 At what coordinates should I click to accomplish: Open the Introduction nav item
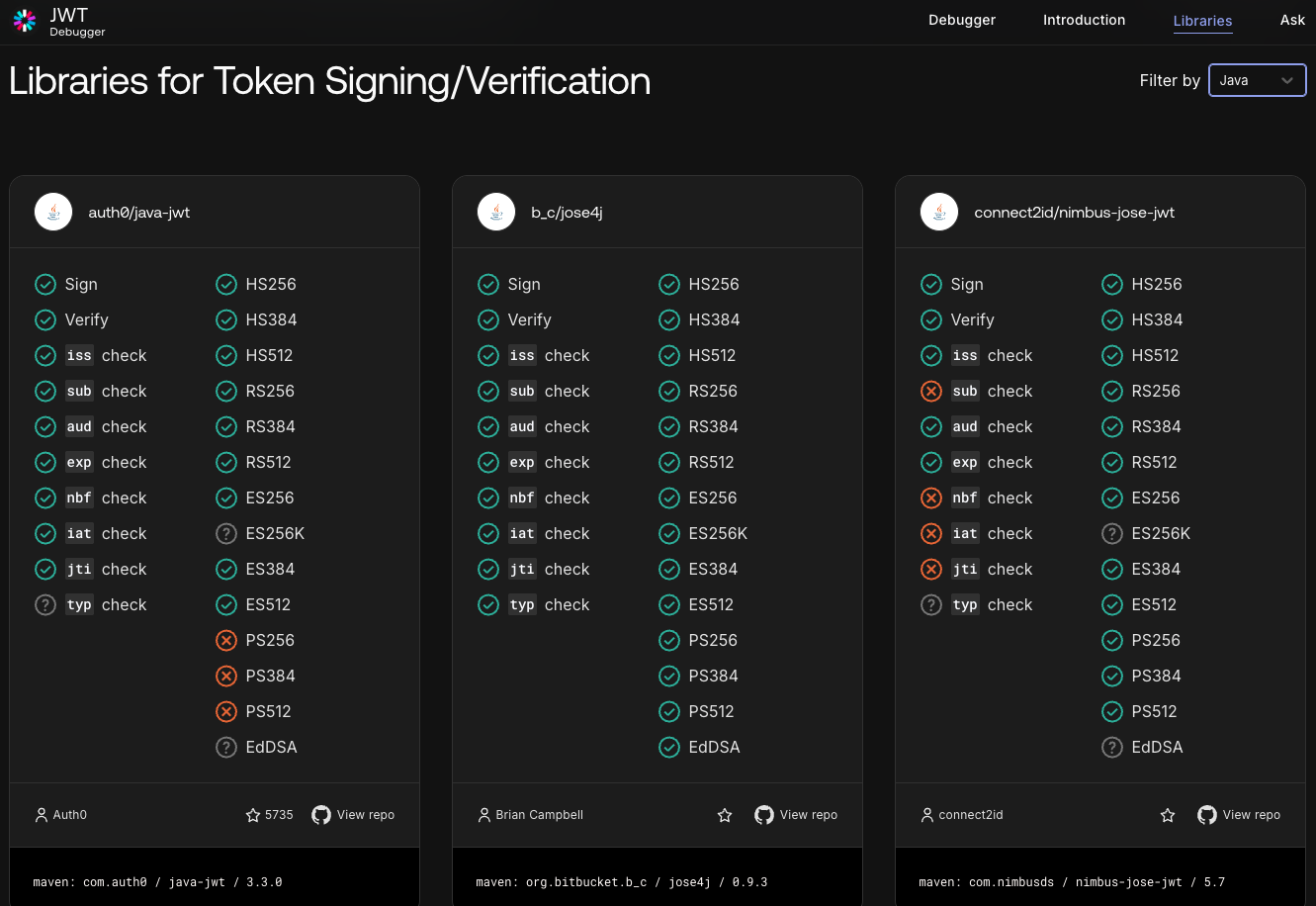click(1084, 20)
